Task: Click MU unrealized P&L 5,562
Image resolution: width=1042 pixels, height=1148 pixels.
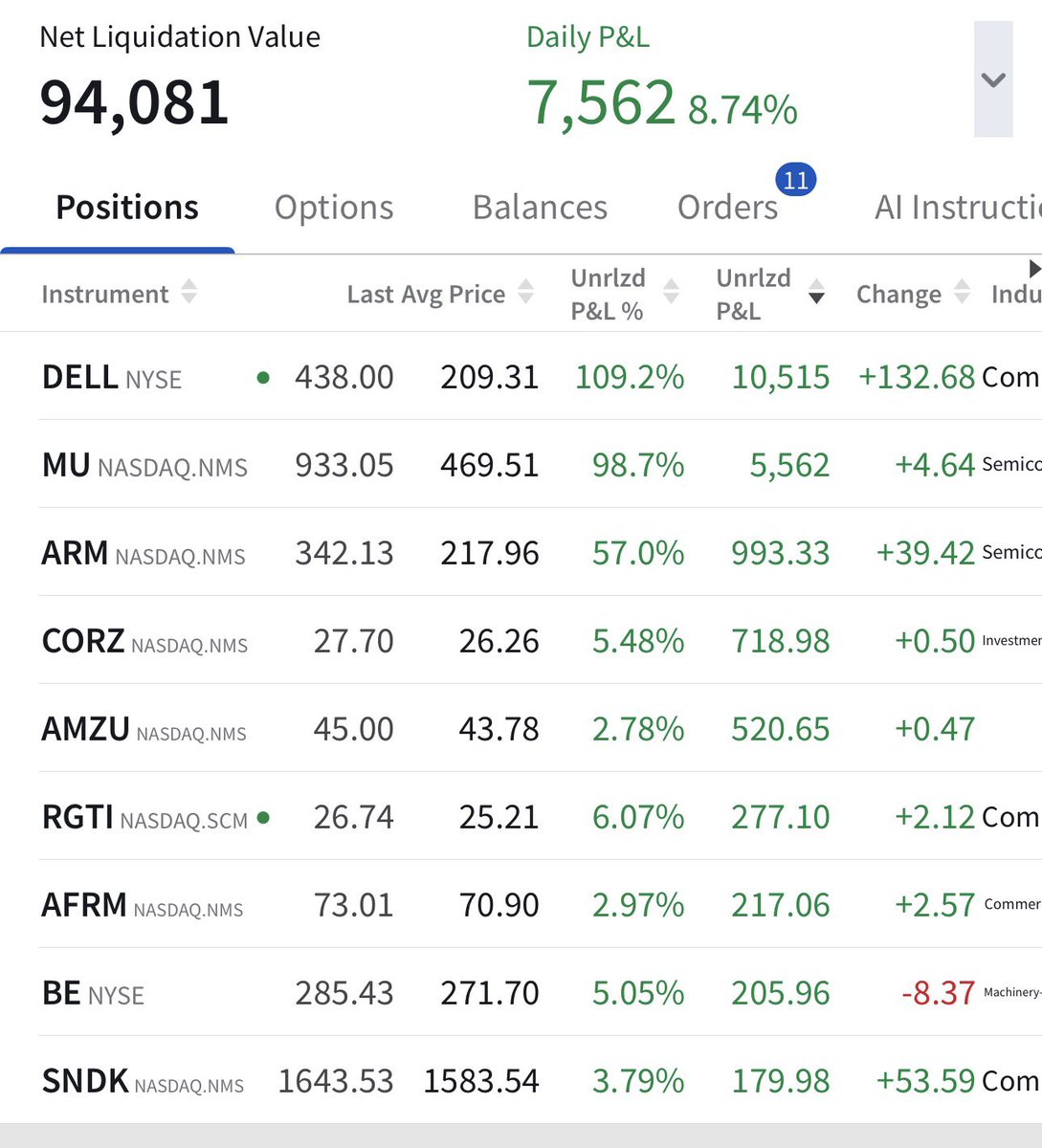Action: [x=789, y=465]
